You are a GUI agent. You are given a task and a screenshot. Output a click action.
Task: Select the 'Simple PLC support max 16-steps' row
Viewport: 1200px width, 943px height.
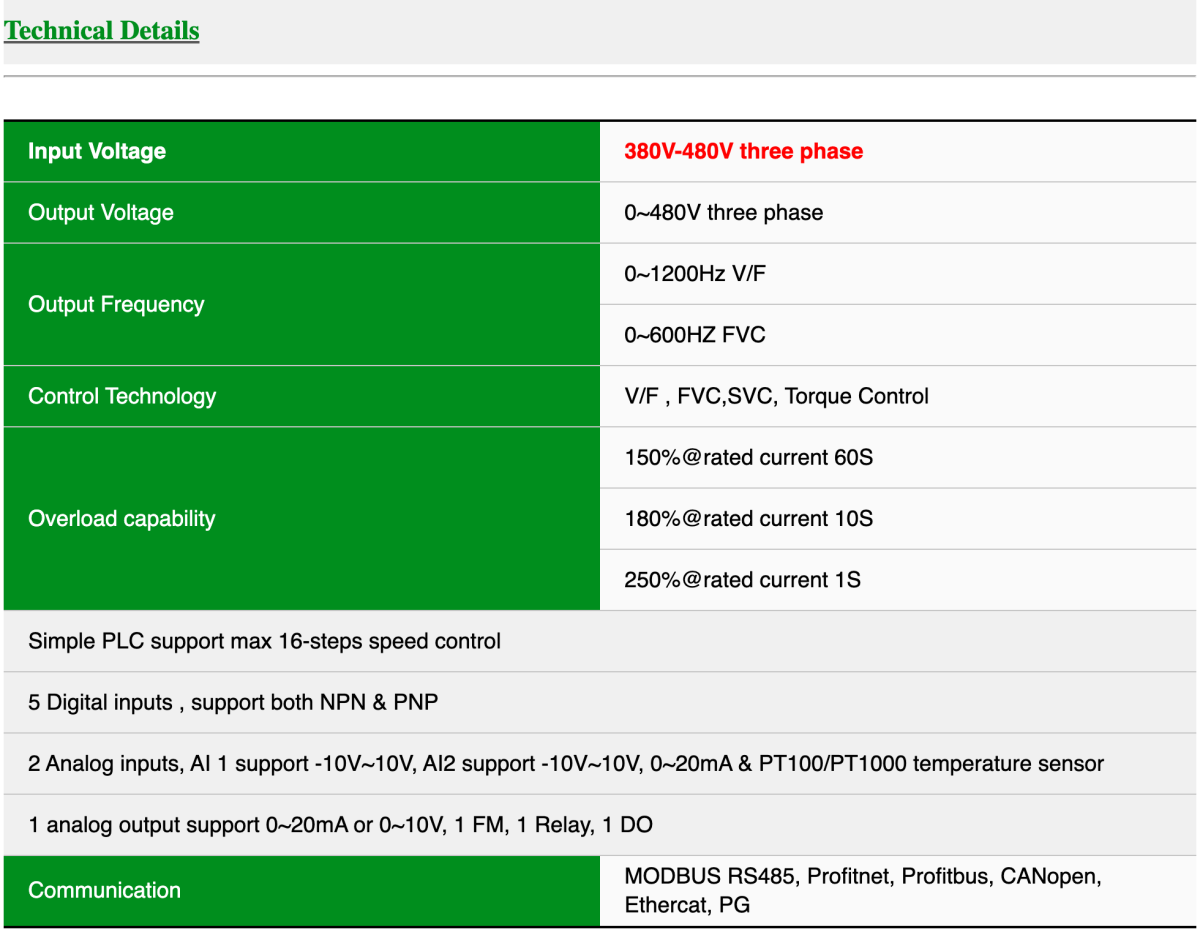600,641
